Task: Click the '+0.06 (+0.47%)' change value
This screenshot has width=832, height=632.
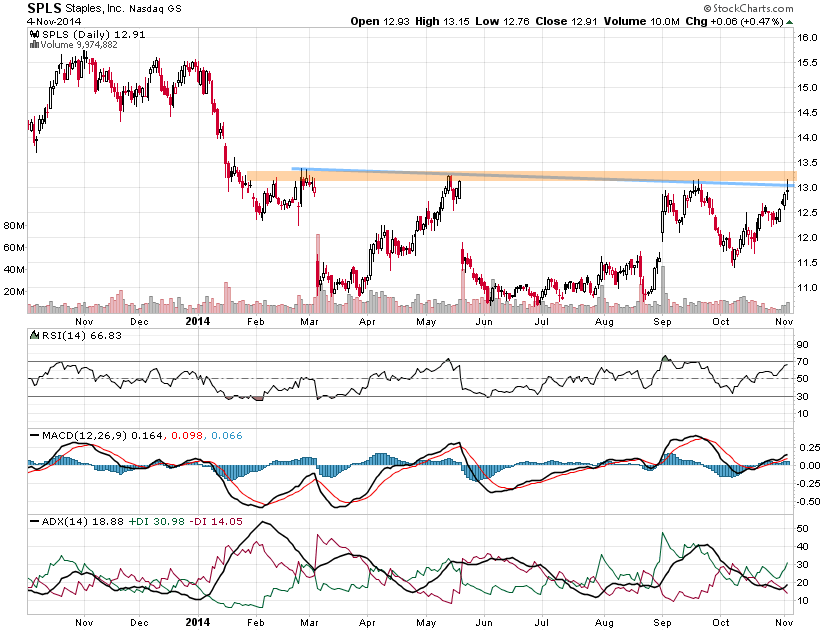Action: coord(747,22)
